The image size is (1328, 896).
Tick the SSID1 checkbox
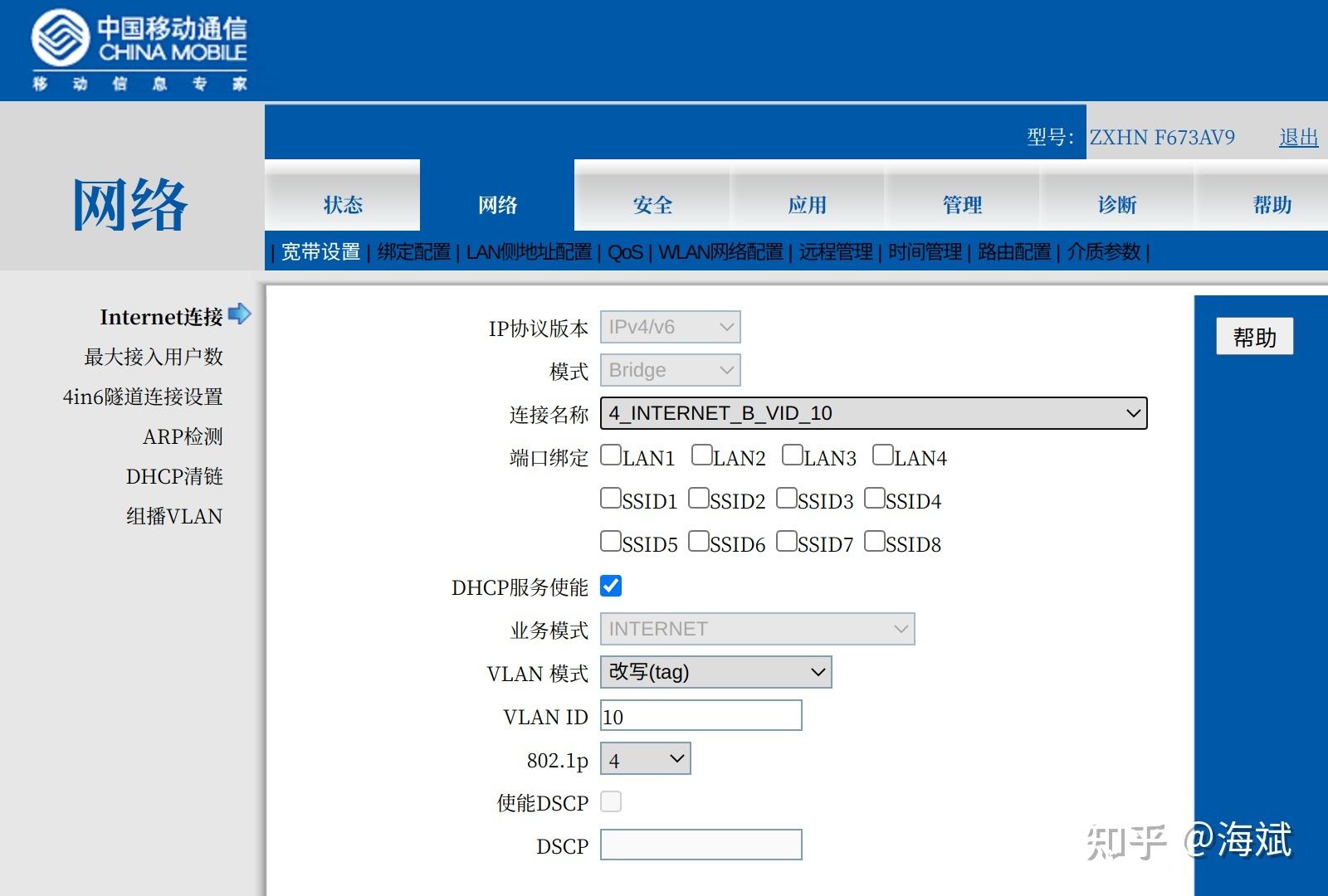[x=611, y=498]
